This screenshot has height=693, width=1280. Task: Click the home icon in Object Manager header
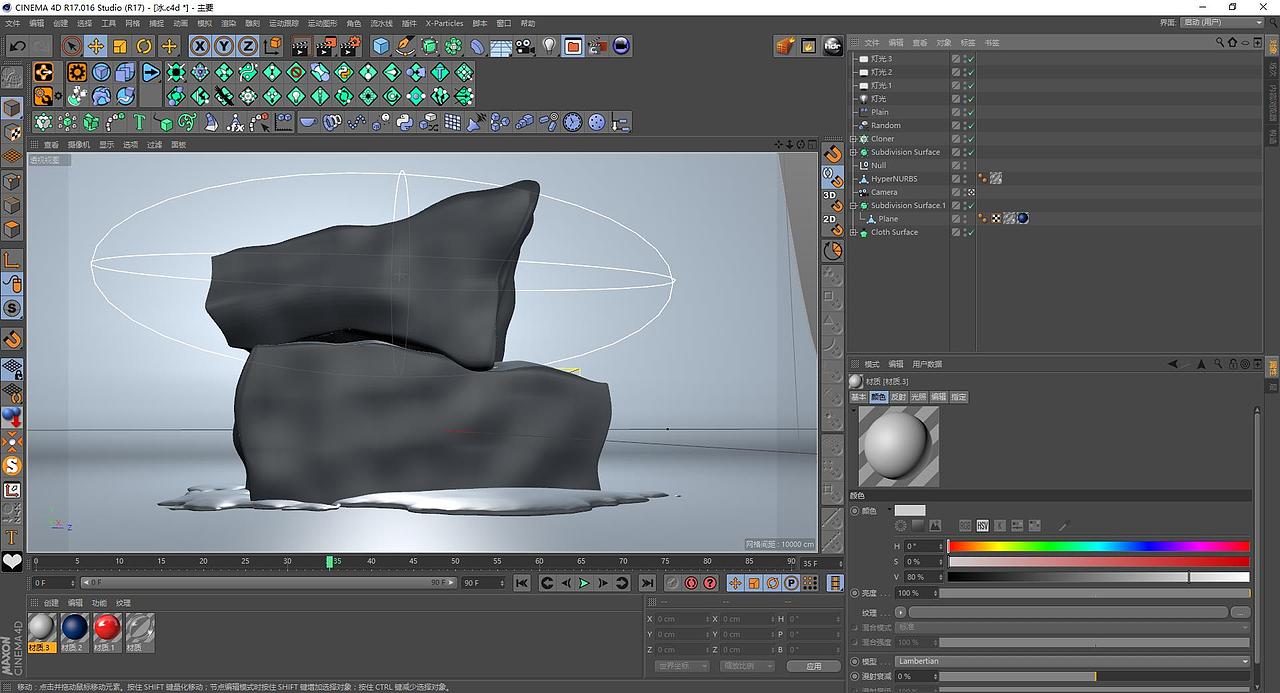[1231, 43]
